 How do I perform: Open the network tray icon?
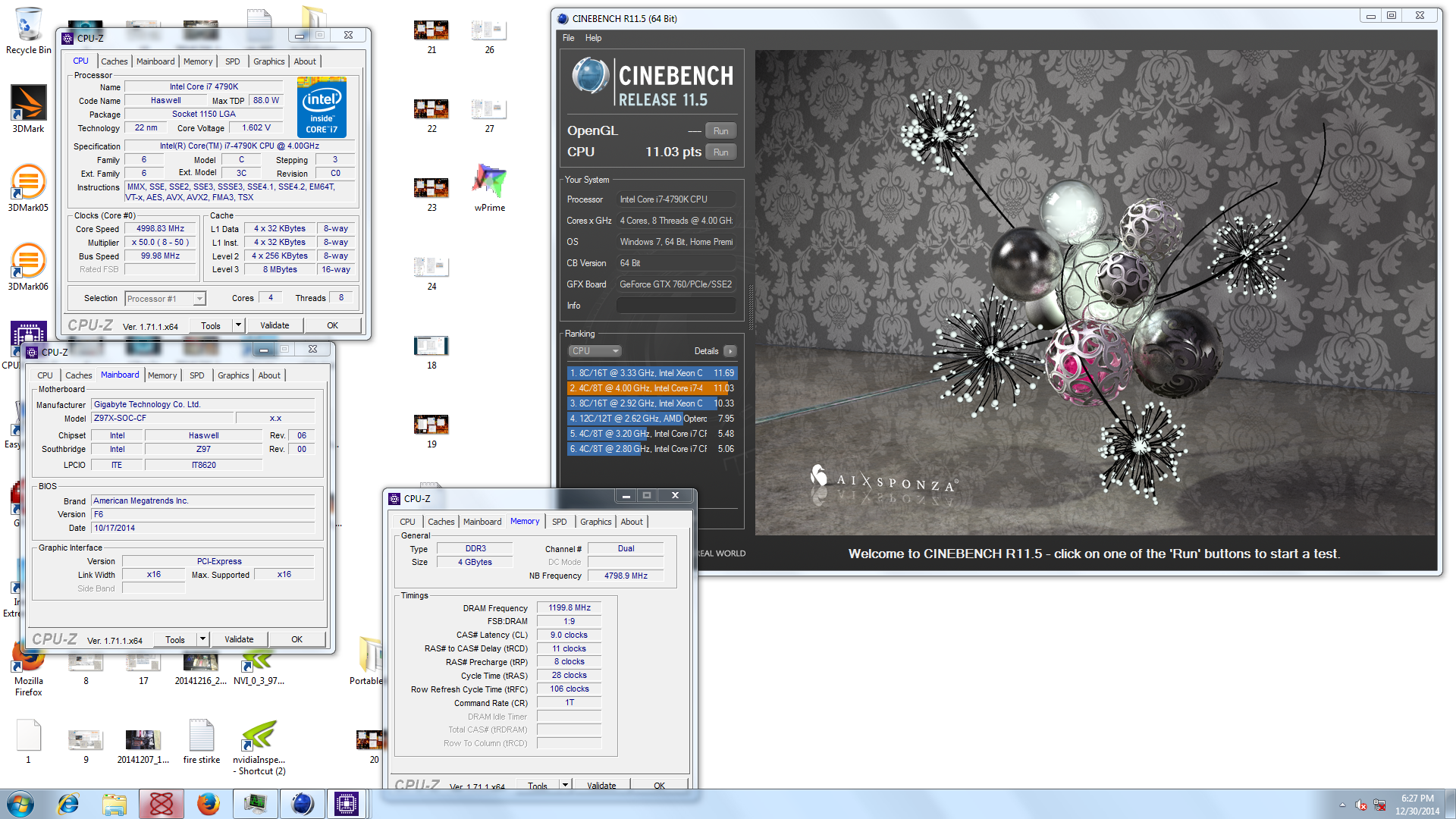point(1379,805)
